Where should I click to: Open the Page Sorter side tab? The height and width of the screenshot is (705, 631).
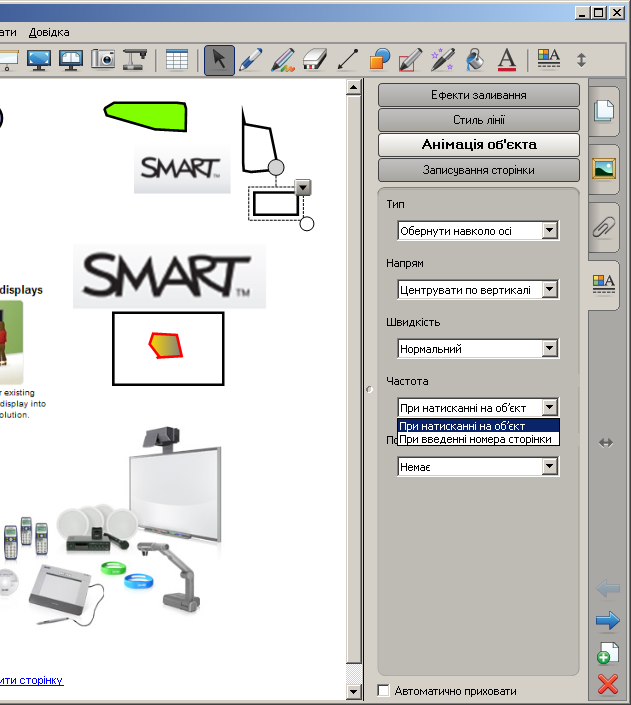click(604, 111)
